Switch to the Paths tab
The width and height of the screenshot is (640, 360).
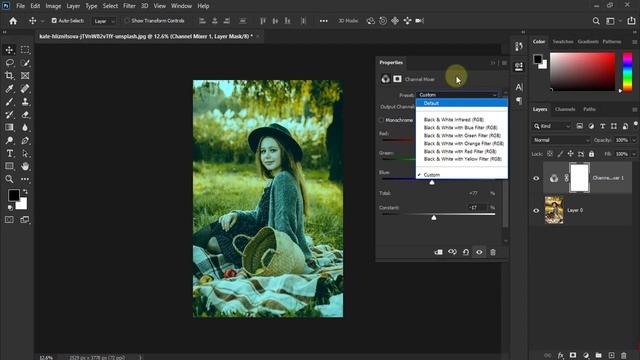[x=589, y=109]
